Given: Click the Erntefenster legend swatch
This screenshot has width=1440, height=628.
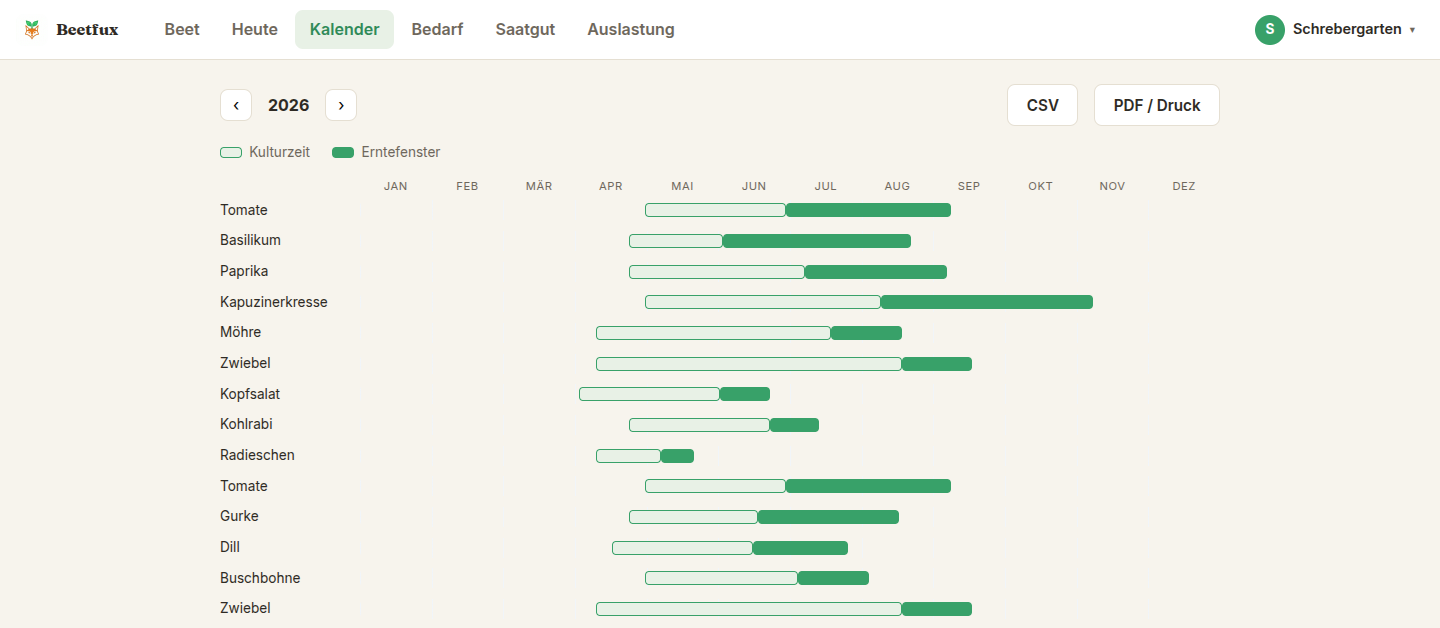Looking at the screenshot, I should click(x=343, y=153).
